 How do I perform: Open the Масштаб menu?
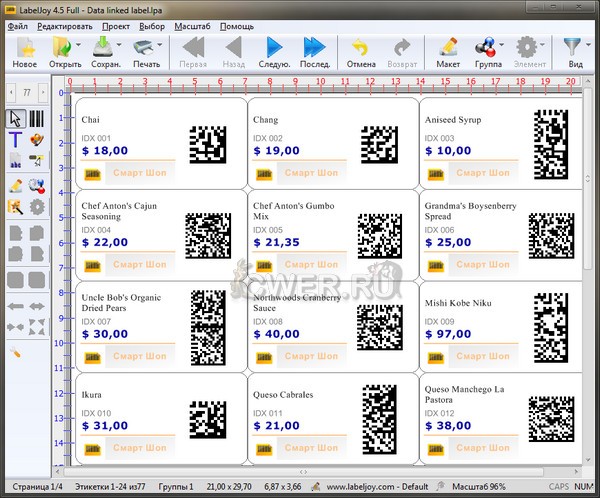[192, 25]
